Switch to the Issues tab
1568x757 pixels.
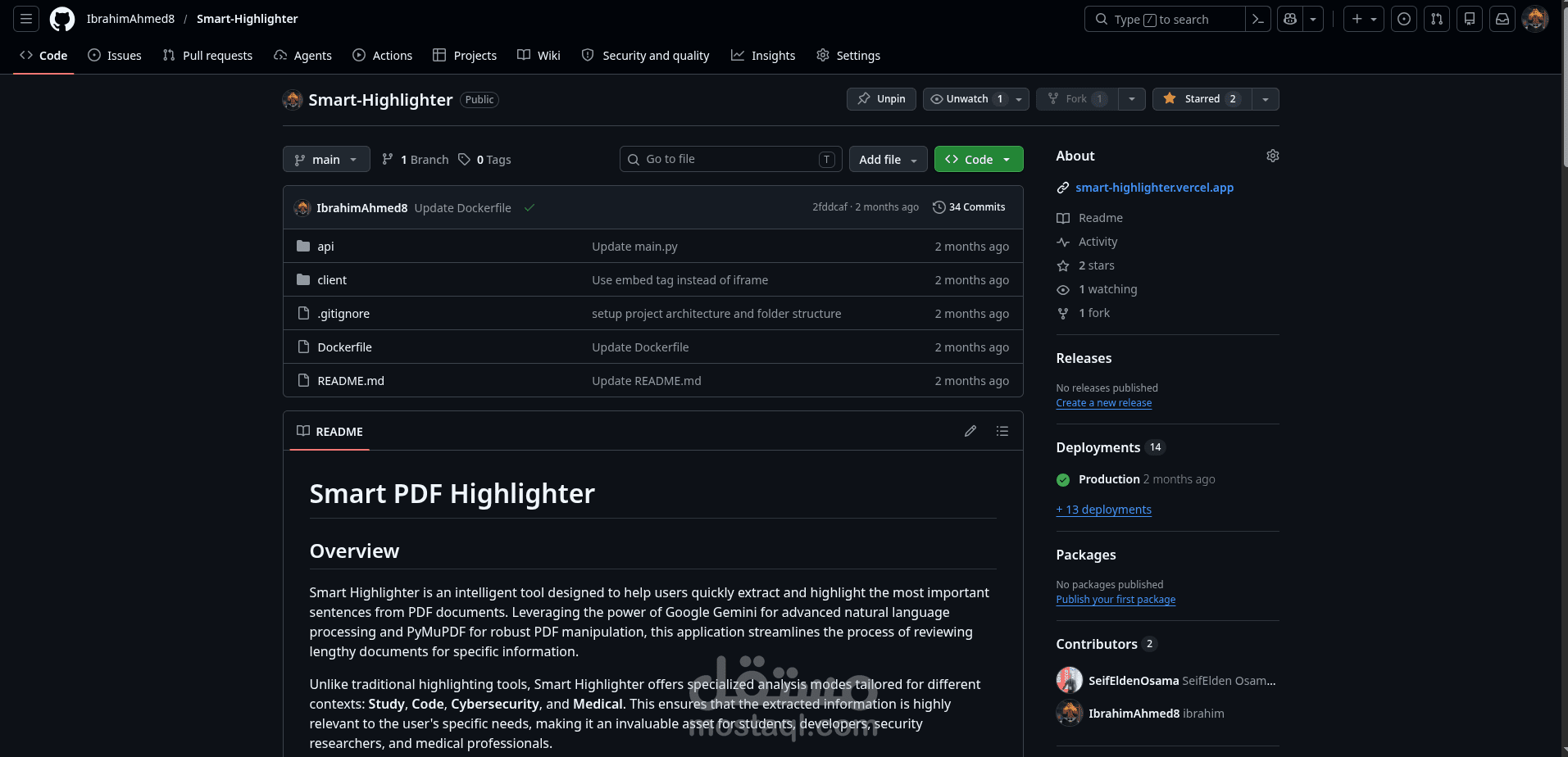coord(115,55)
